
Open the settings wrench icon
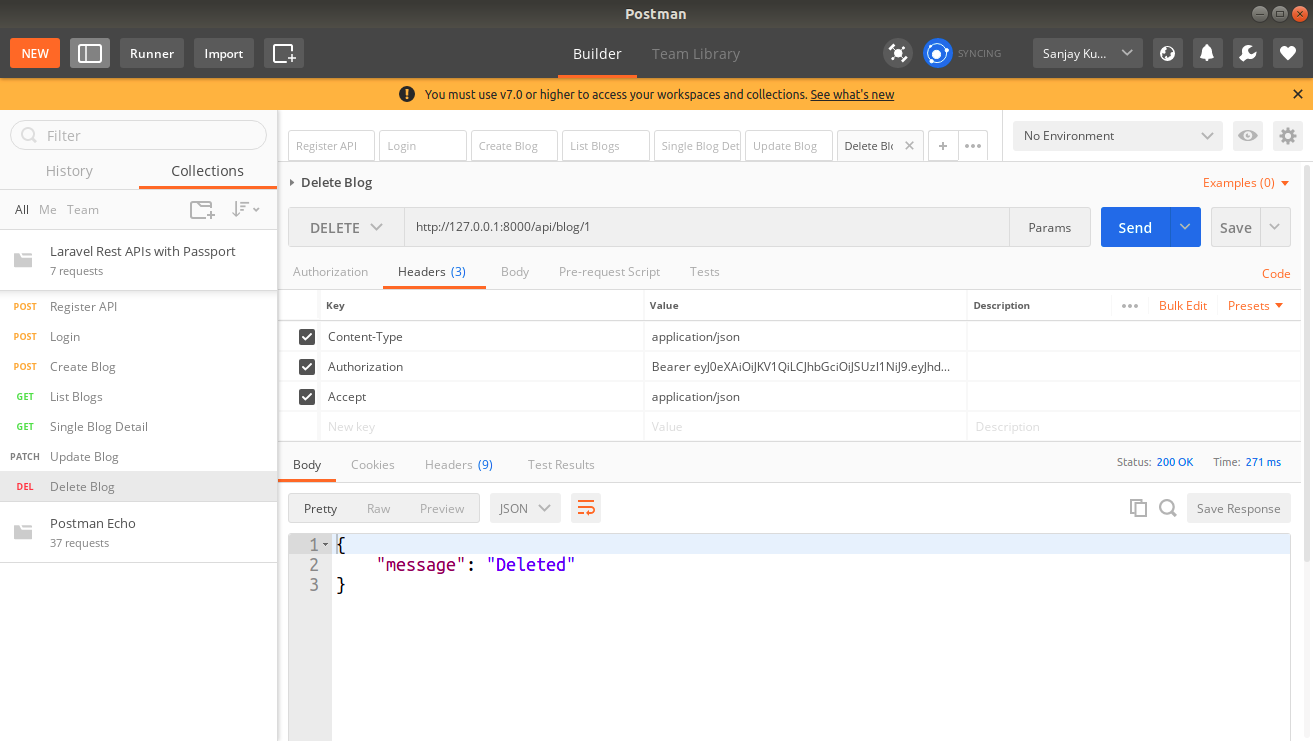click(1247, 53)
